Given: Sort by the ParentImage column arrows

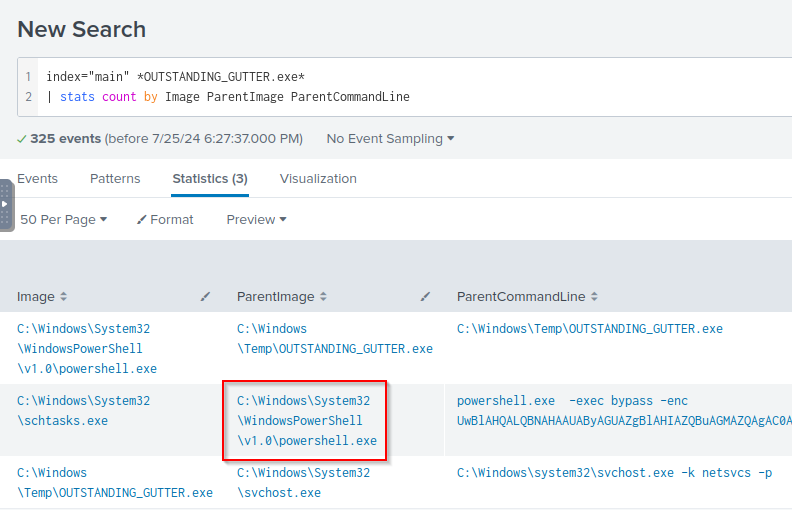Looking at the screenshot, I should point(324,297).
